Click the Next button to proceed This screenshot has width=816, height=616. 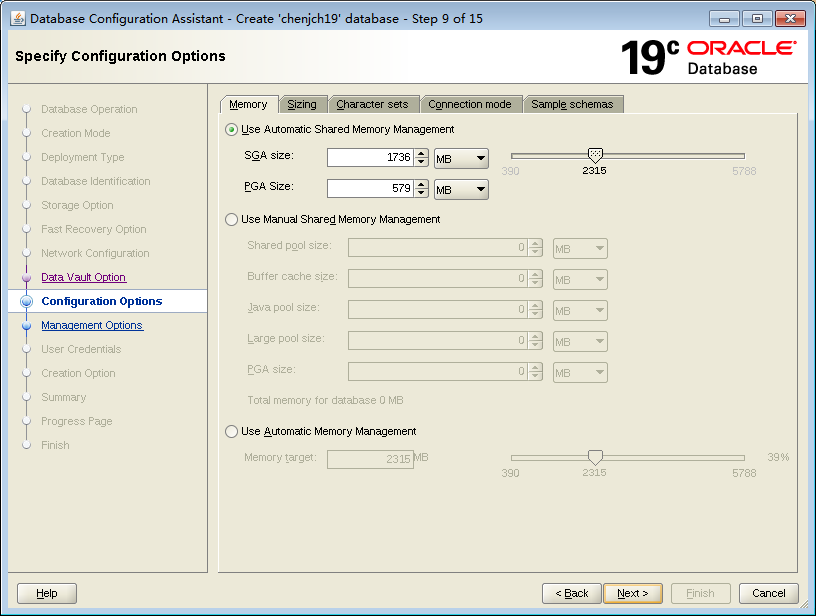tap(633, 593)
